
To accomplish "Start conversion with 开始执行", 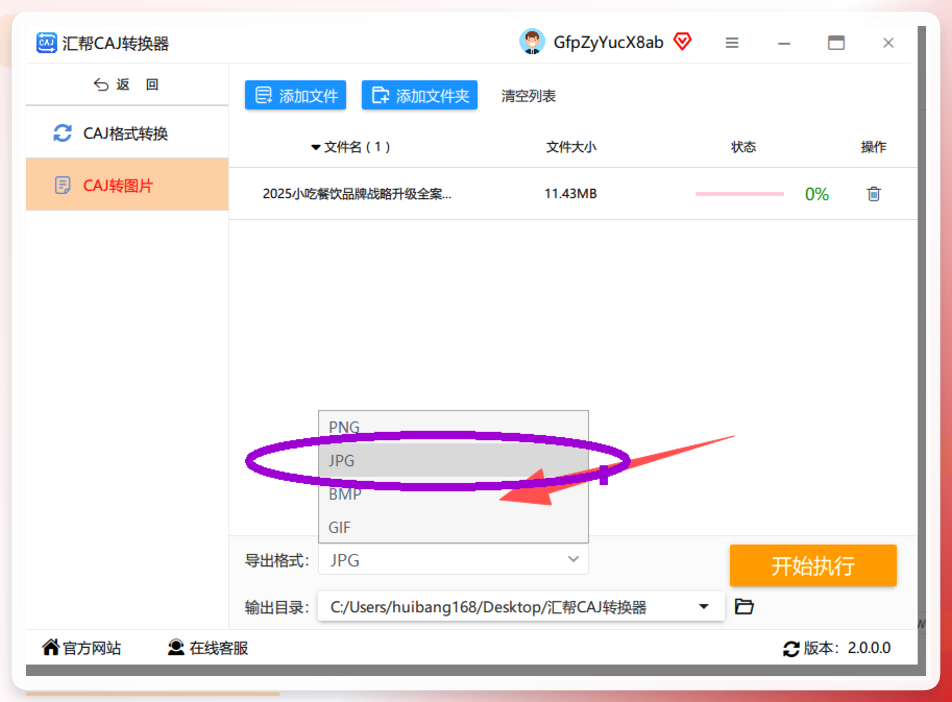I will pyautogui.click(x=813, y=565).
